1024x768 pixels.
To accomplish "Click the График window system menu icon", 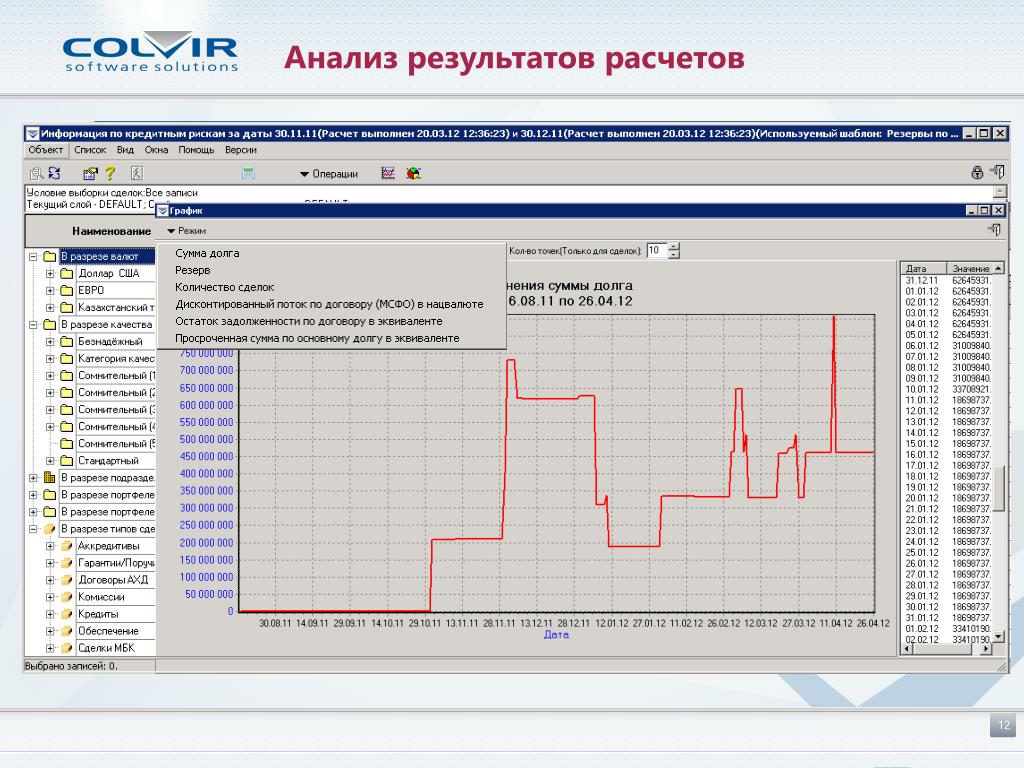I will (x=163, y=211).
